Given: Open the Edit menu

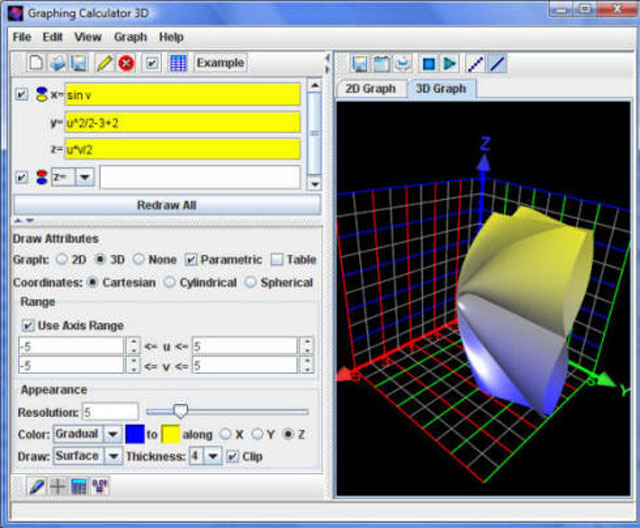Looking at the screenshot, I should (53, 37).
